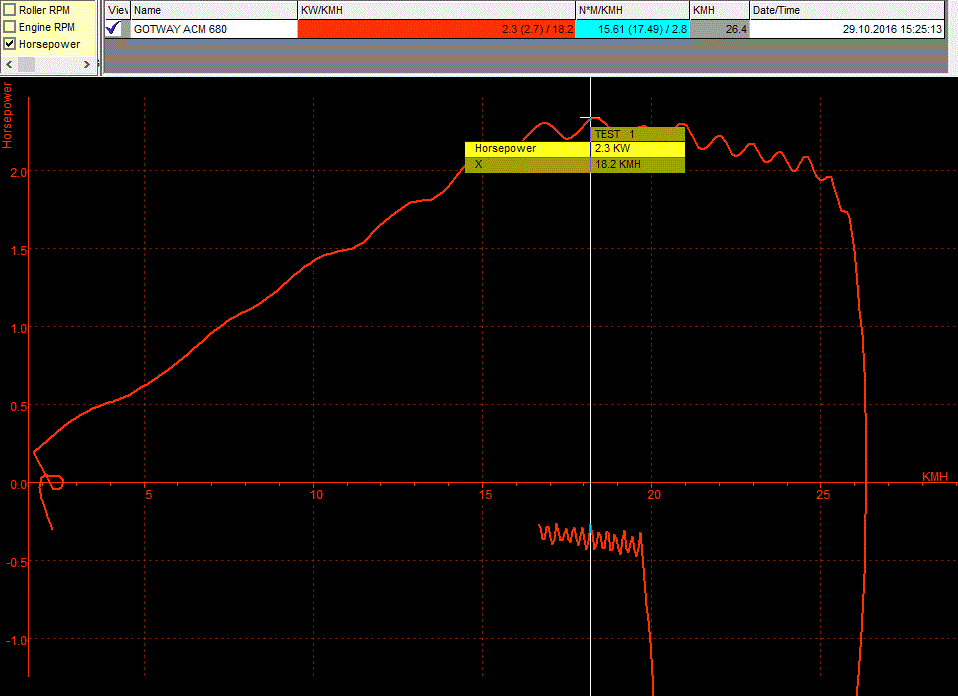The image size is (958, 696).
Task: Enable the Engine RPM checkbox
Action: [10, 27]
